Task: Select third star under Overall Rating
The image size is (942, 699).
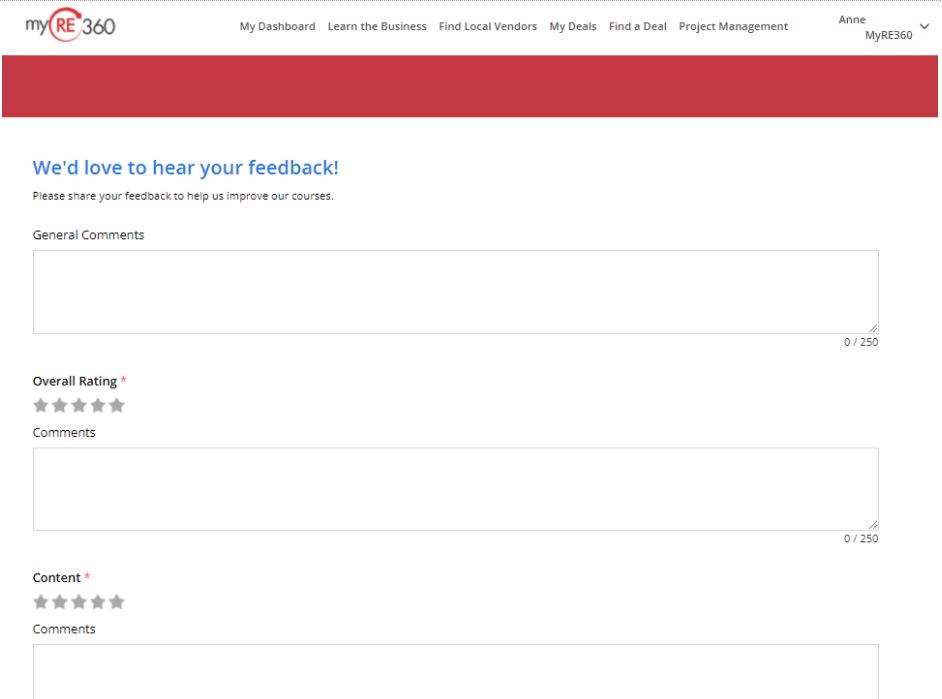Action: (x=79, y=405)
